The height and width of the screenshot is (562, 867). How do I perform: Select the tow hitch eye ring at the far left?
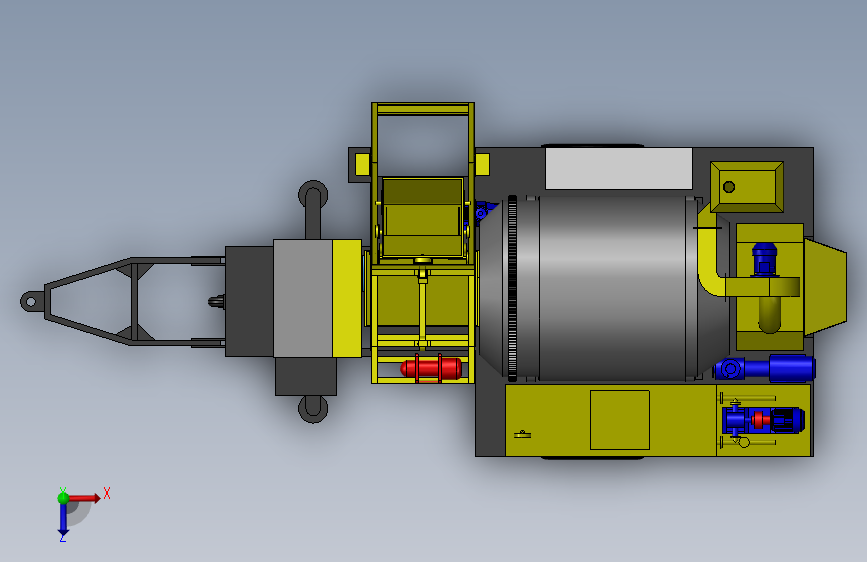coord(30,302)
